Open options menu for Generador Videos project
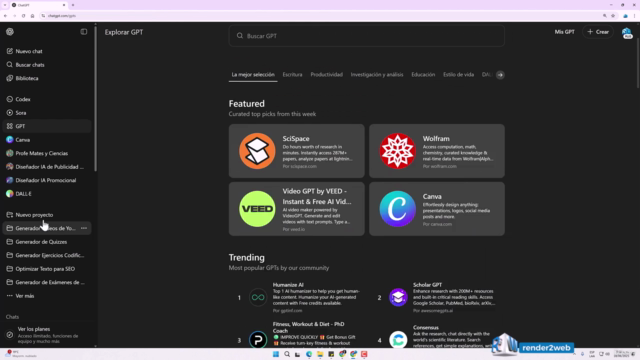 pos(84,228)
